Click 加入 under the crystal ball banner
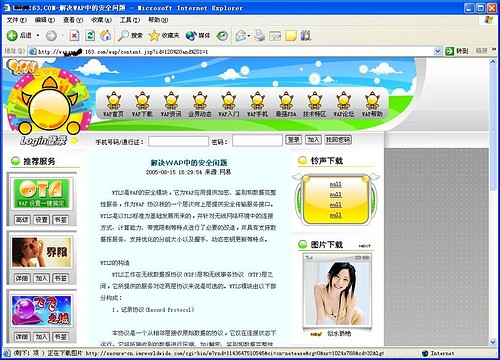Screen dimensions: 500x360 coord(41,337)
